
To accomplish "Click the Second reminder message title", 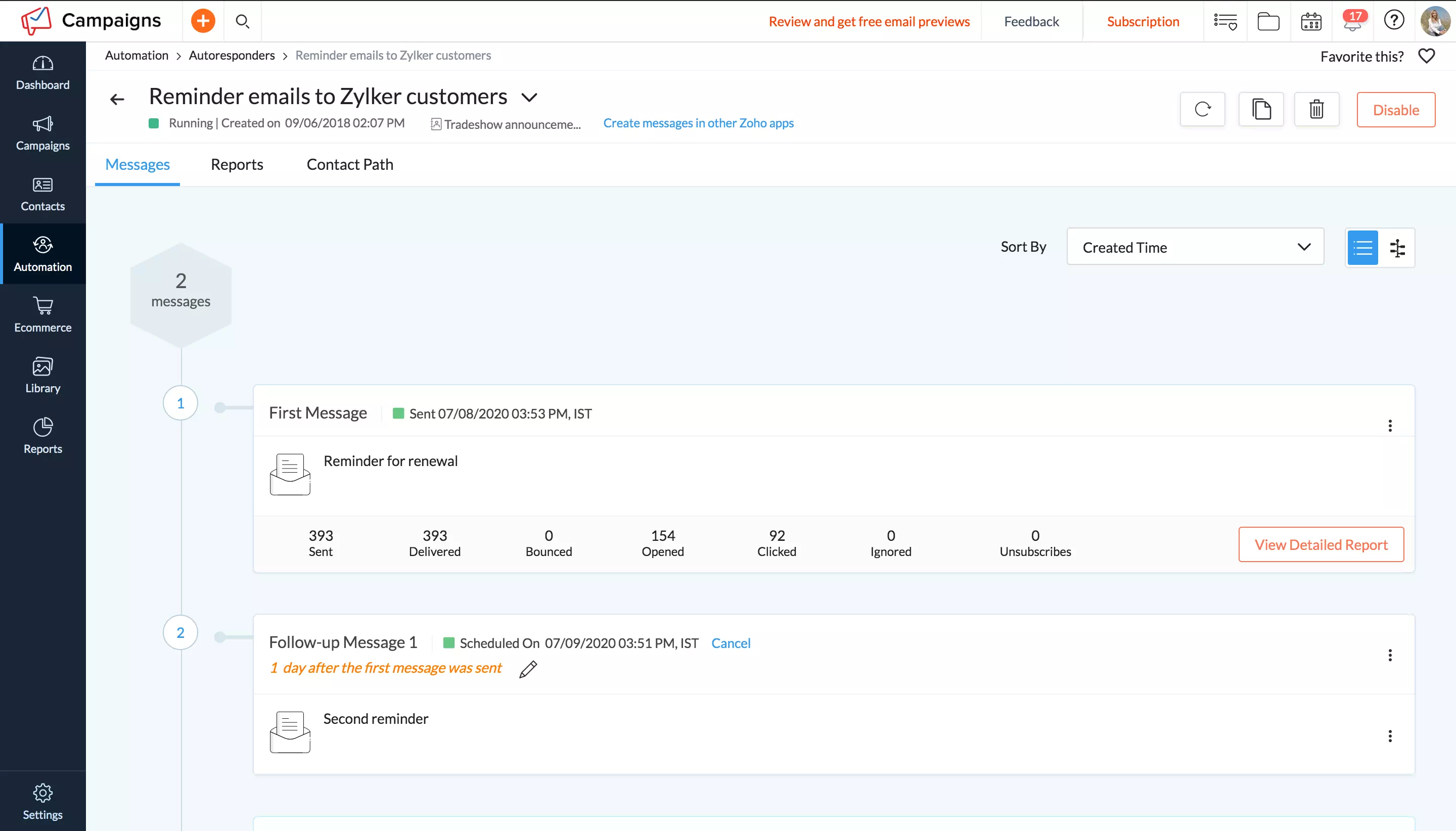I will point(376,719).
